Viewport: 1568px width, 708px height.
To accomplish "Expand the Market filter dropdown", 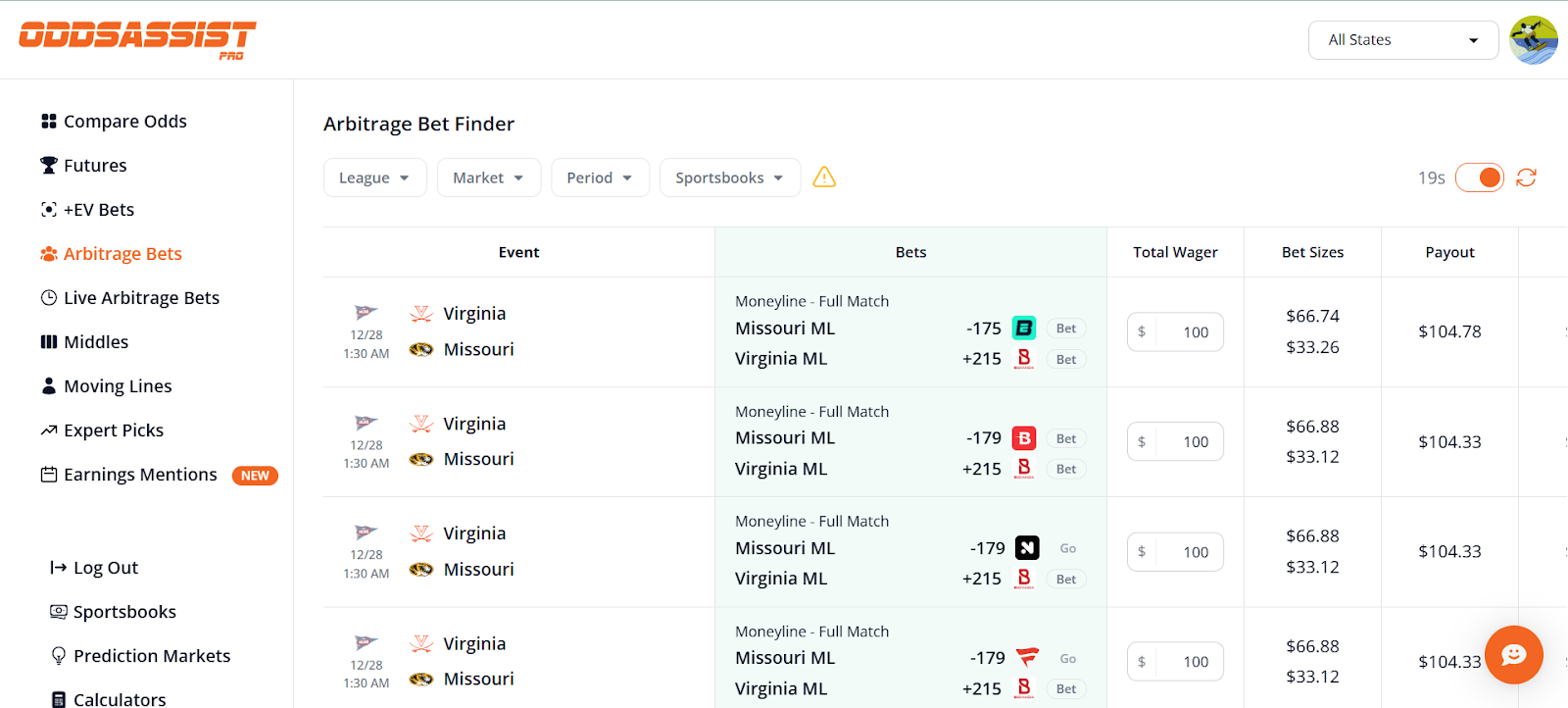I will coord(488,177).
